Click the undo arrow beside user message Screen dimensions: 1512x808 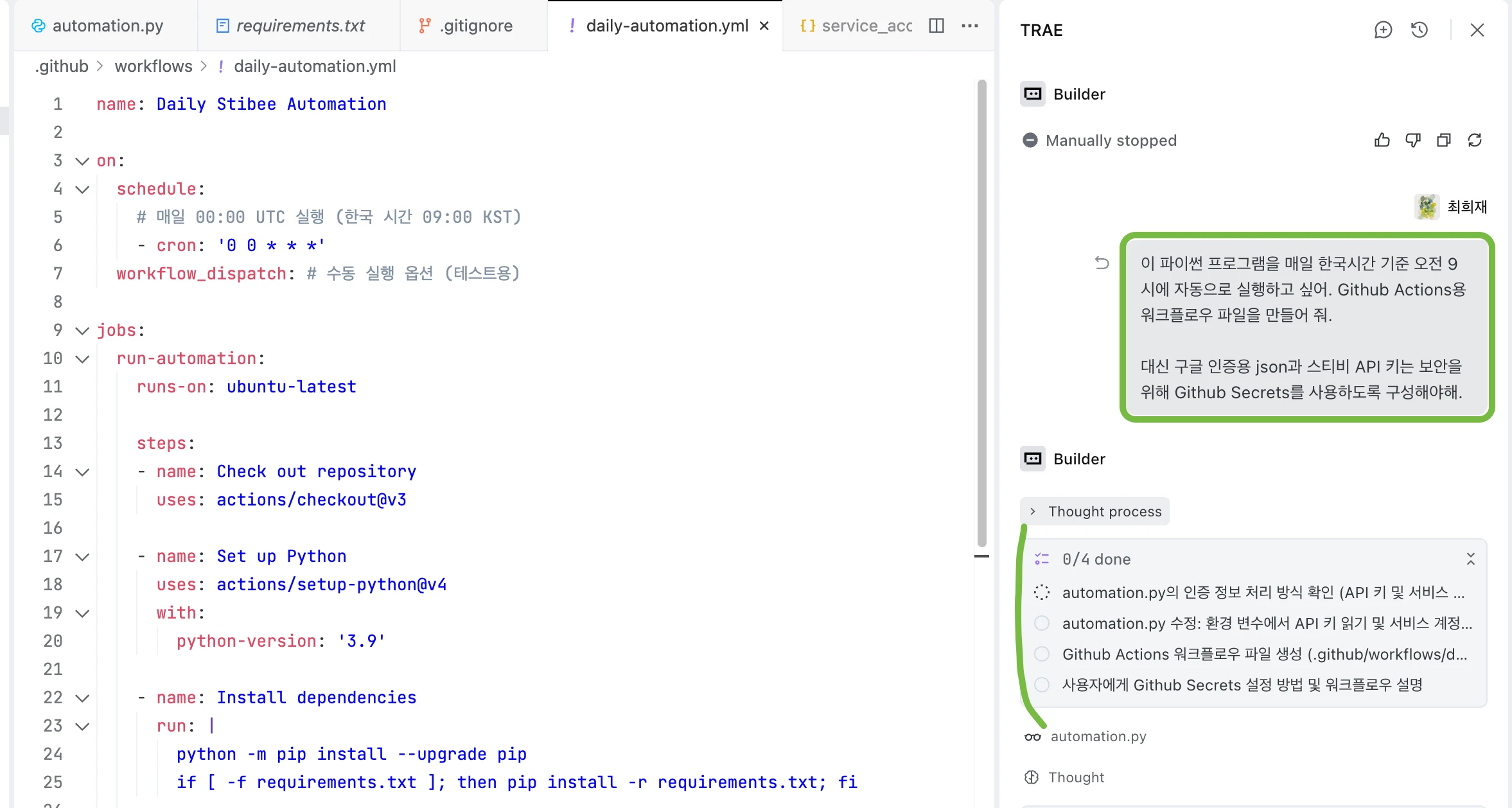[1102, 262]
